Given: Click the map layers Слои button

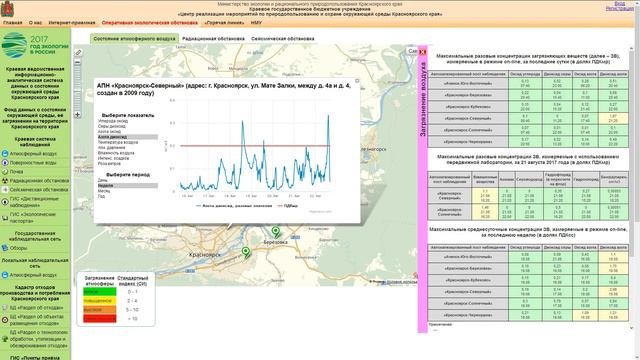Looking at the screenshot, I should tap(412, 51).
